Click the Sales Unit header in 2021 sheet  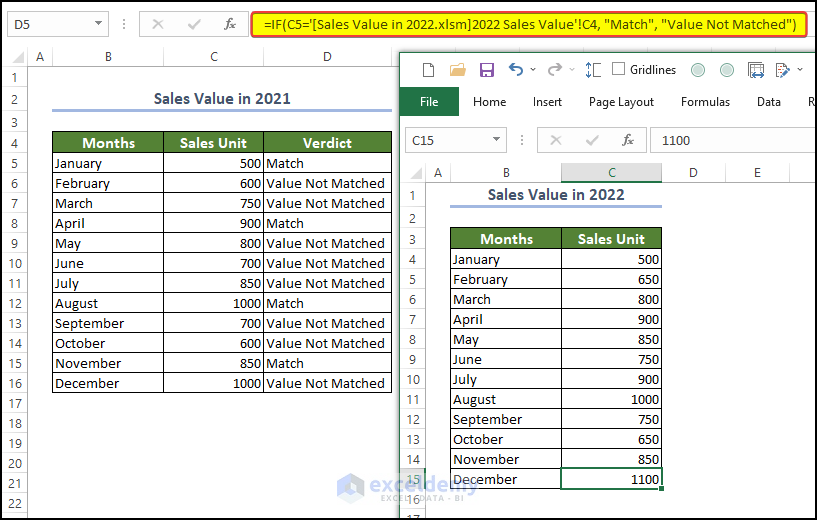(x=214, y=143)
